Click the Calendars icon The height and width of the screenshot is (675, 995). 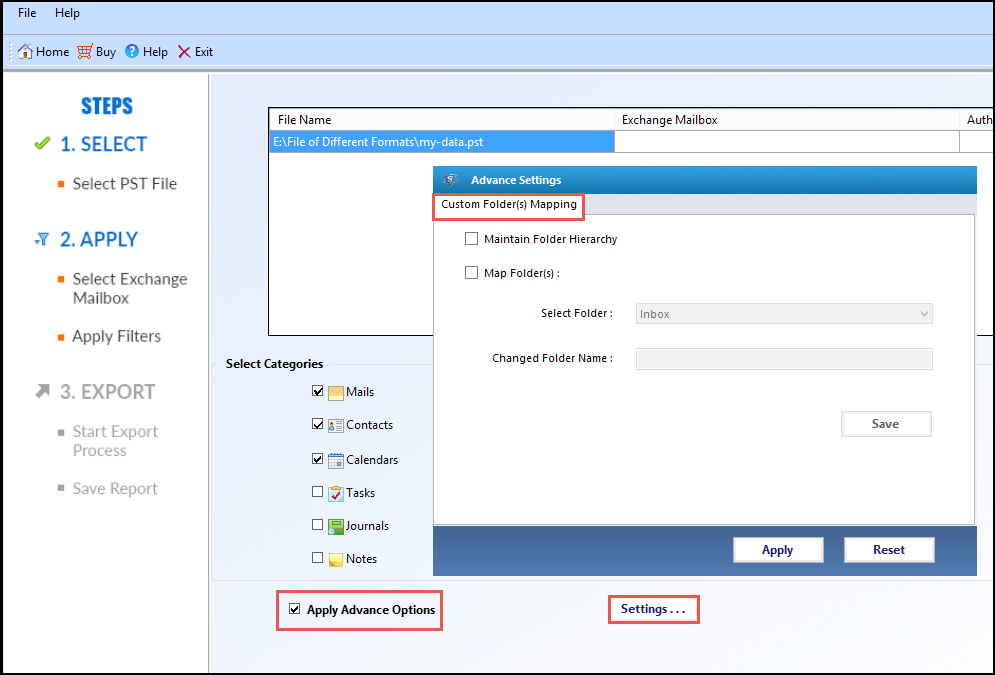(x=336, y=460)
